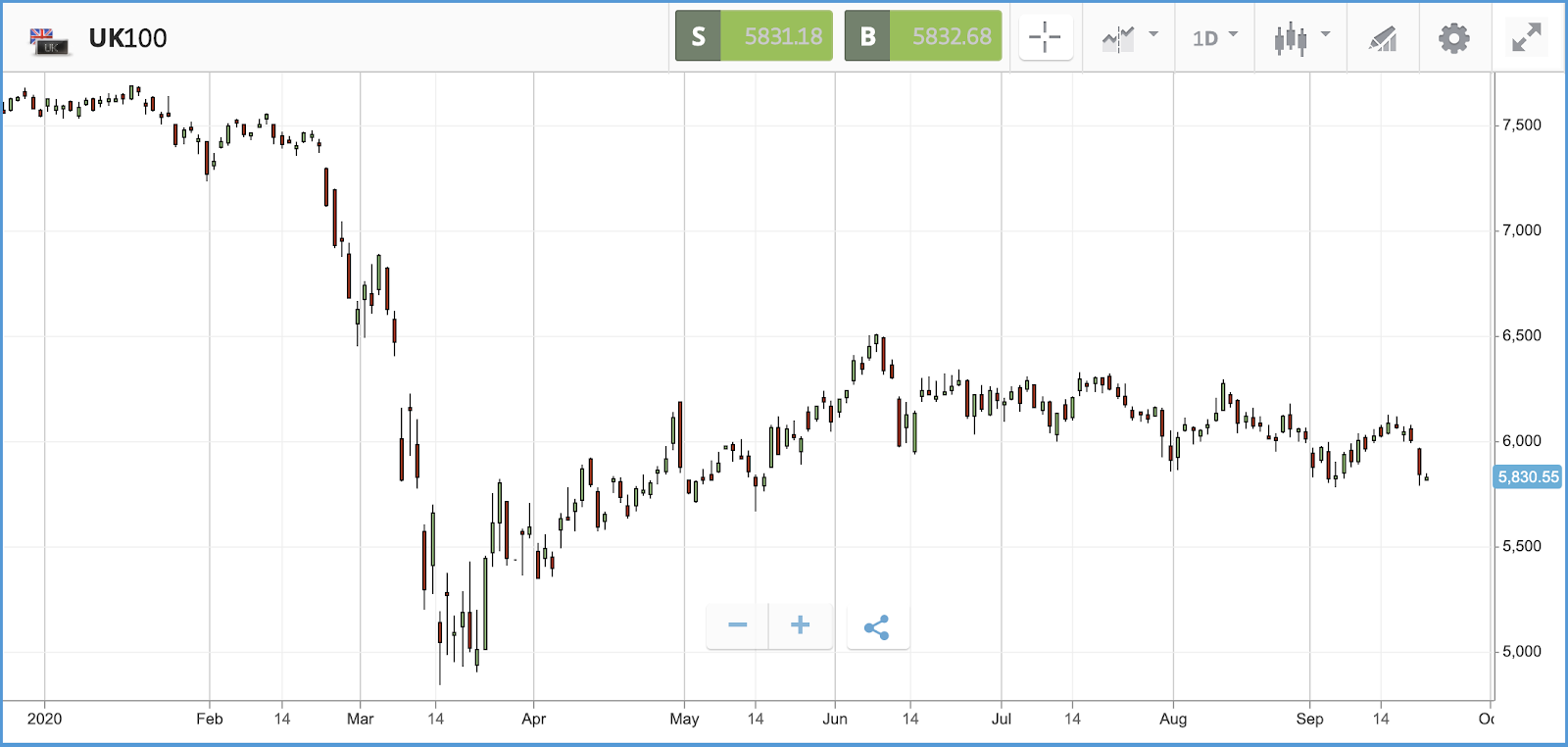
Task: Share the chart via share icon
Action: point(877,627)
